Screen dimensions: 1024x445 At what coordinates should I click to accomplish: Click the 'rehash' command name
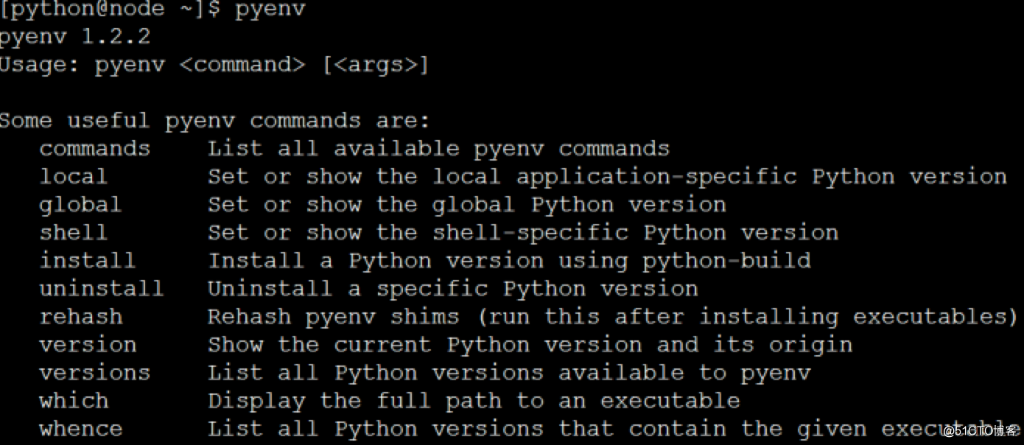(80, 317)
